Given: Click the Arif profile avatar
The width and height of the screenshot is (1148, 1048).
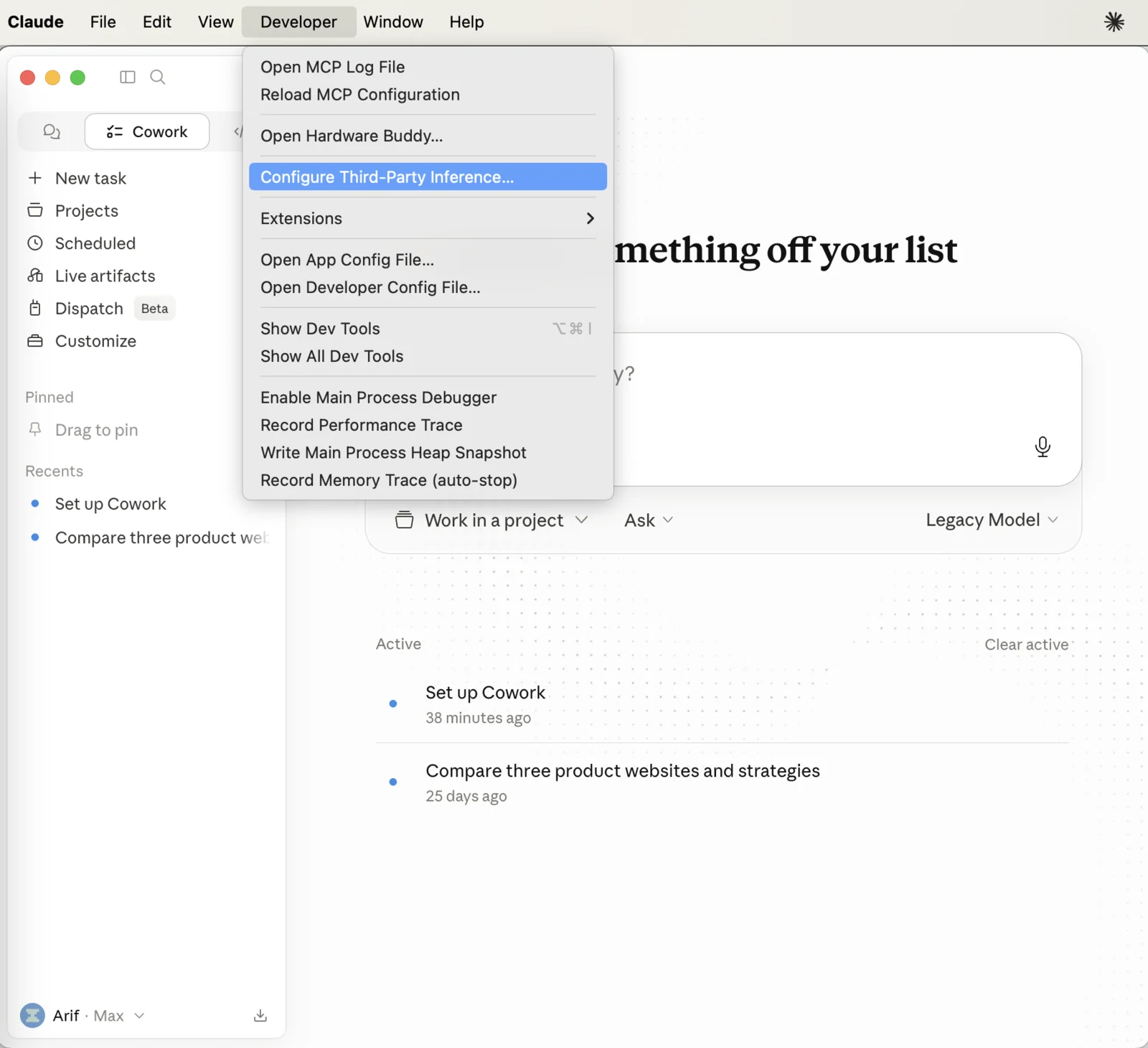Looking at the screenshot, I should 32,1016.
